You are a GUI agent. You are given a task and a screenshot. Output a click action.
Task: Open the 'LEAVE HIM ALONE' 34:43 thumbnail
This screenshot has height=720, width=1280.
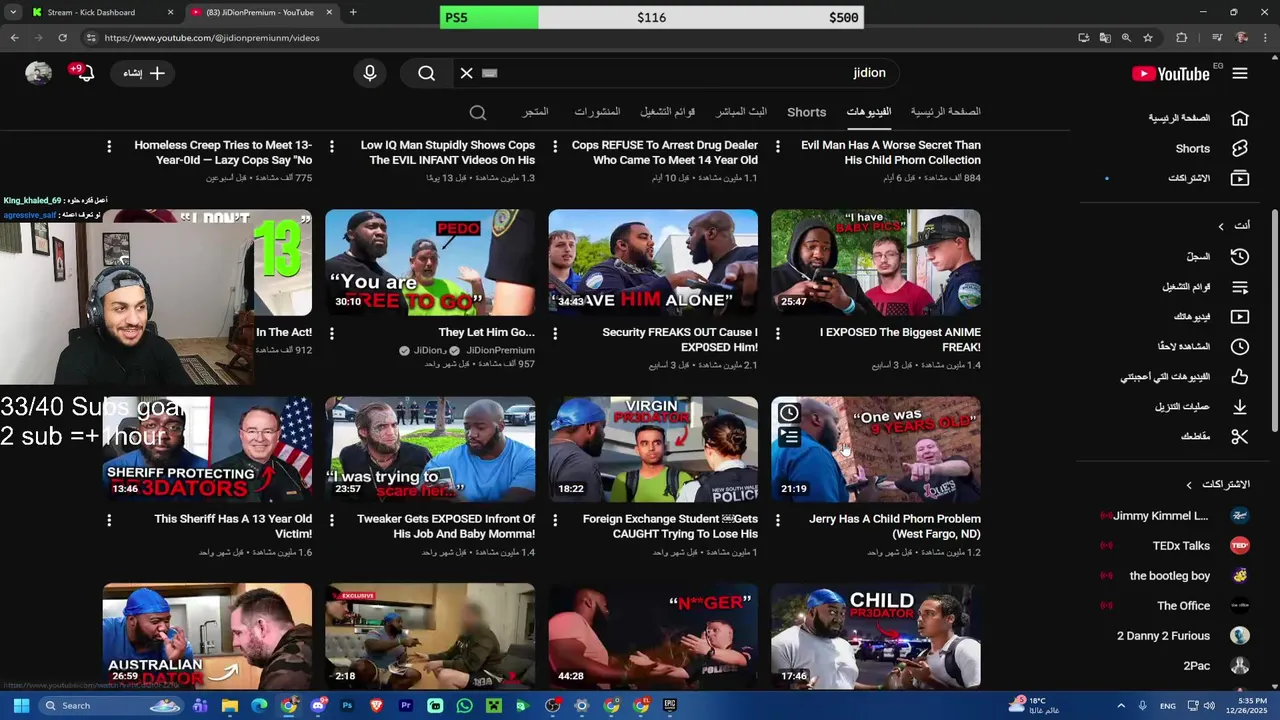point(653,262)
